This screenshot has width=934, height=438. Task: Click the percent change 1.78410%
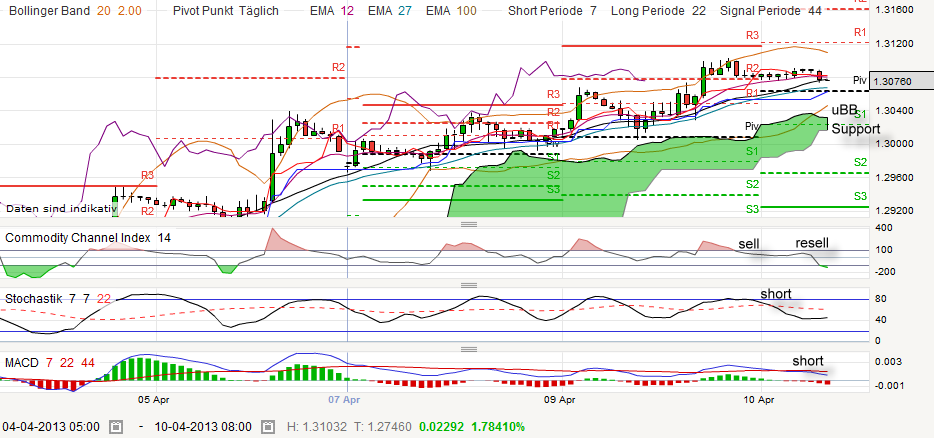[498, 427]
